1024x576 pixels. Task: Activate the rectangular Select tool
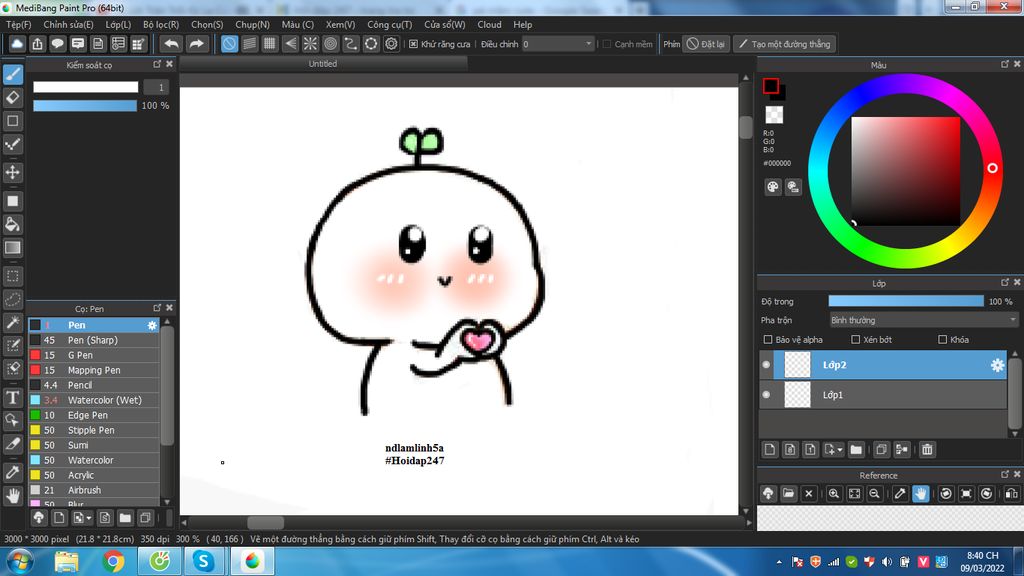(13, 276)
